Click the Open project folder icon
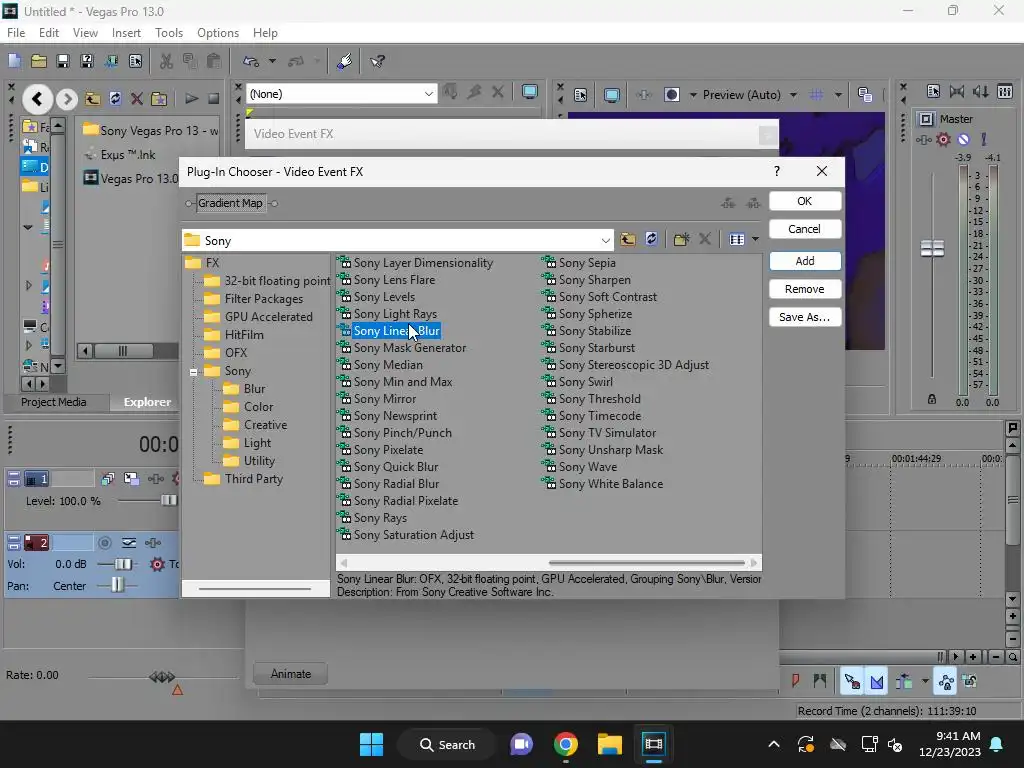1024x768 pixels. (x=39, y=61)
